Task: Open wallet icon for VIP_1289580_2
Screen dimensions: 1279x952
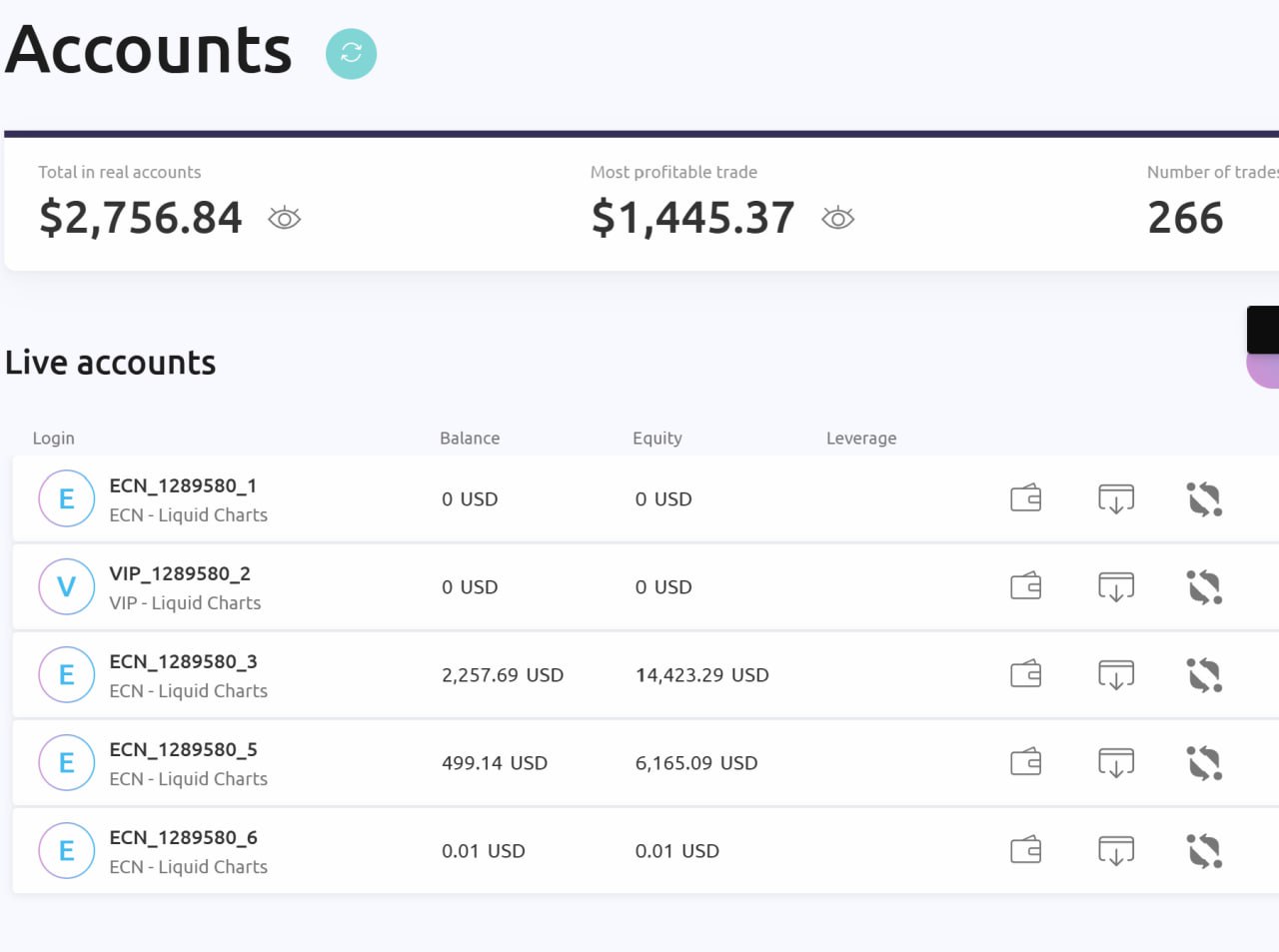Action: (x=1026, y=585)
